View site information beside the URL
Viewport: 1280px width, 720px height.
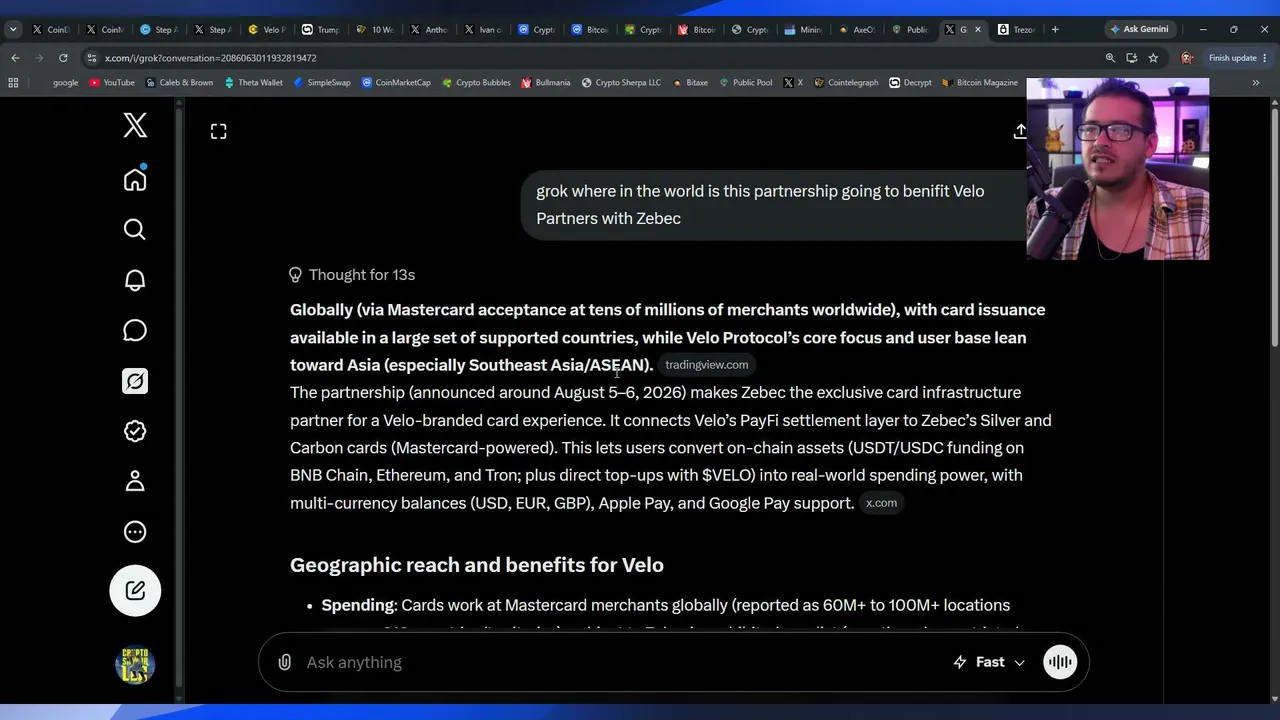[92, 58]
